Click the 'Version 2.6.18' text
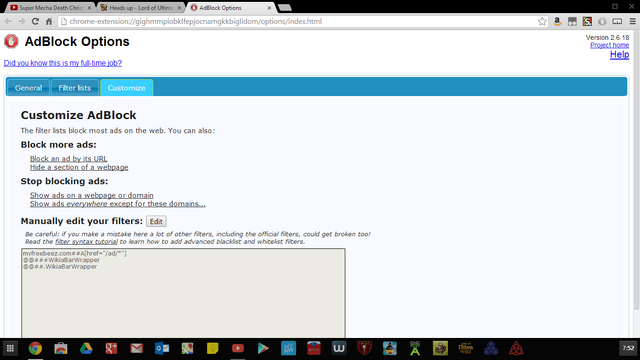Screen dimensions: 640x360 point(607,38)
